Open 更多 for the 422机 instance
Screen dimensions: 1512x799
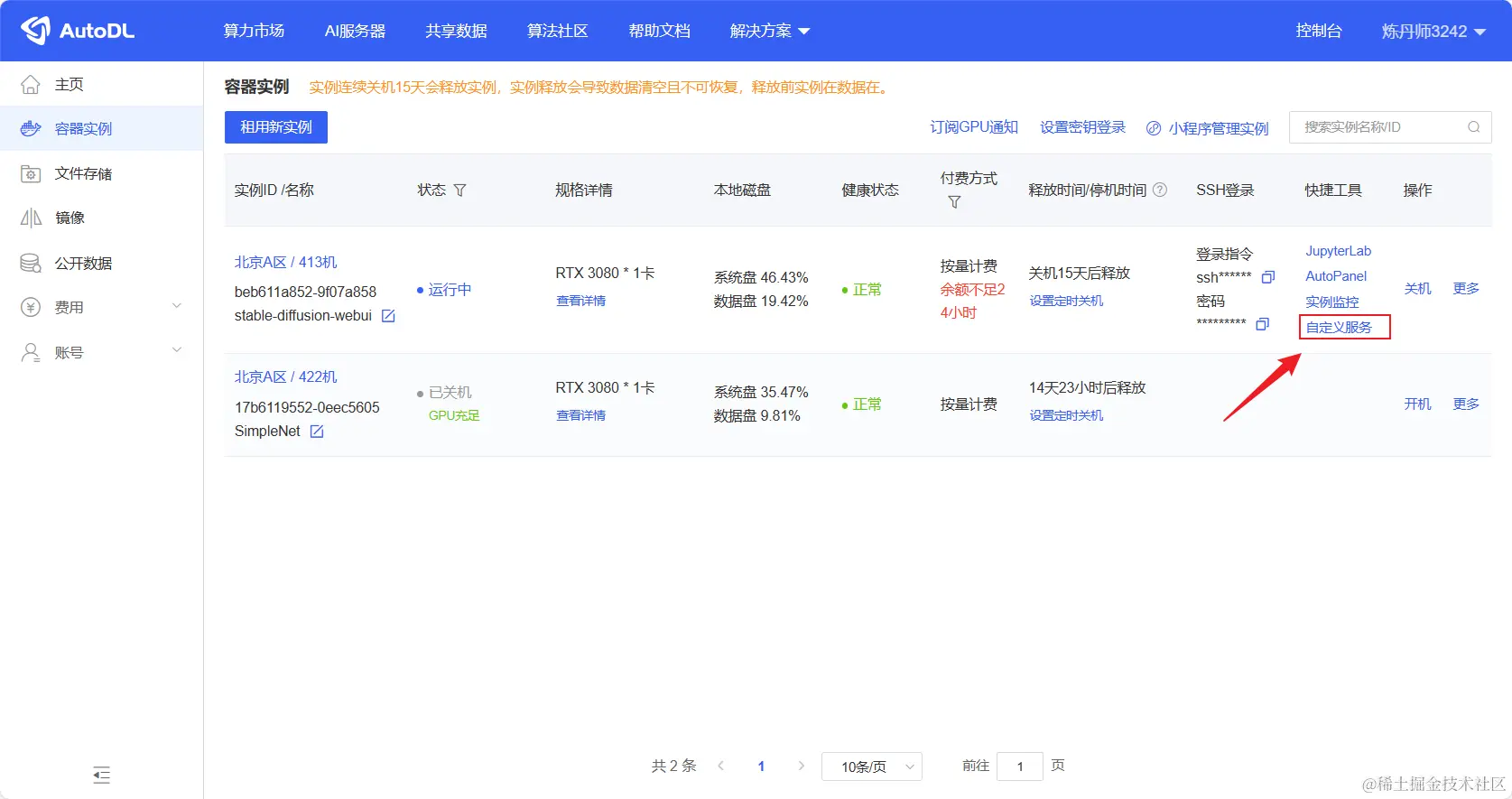click(1466, 404)
